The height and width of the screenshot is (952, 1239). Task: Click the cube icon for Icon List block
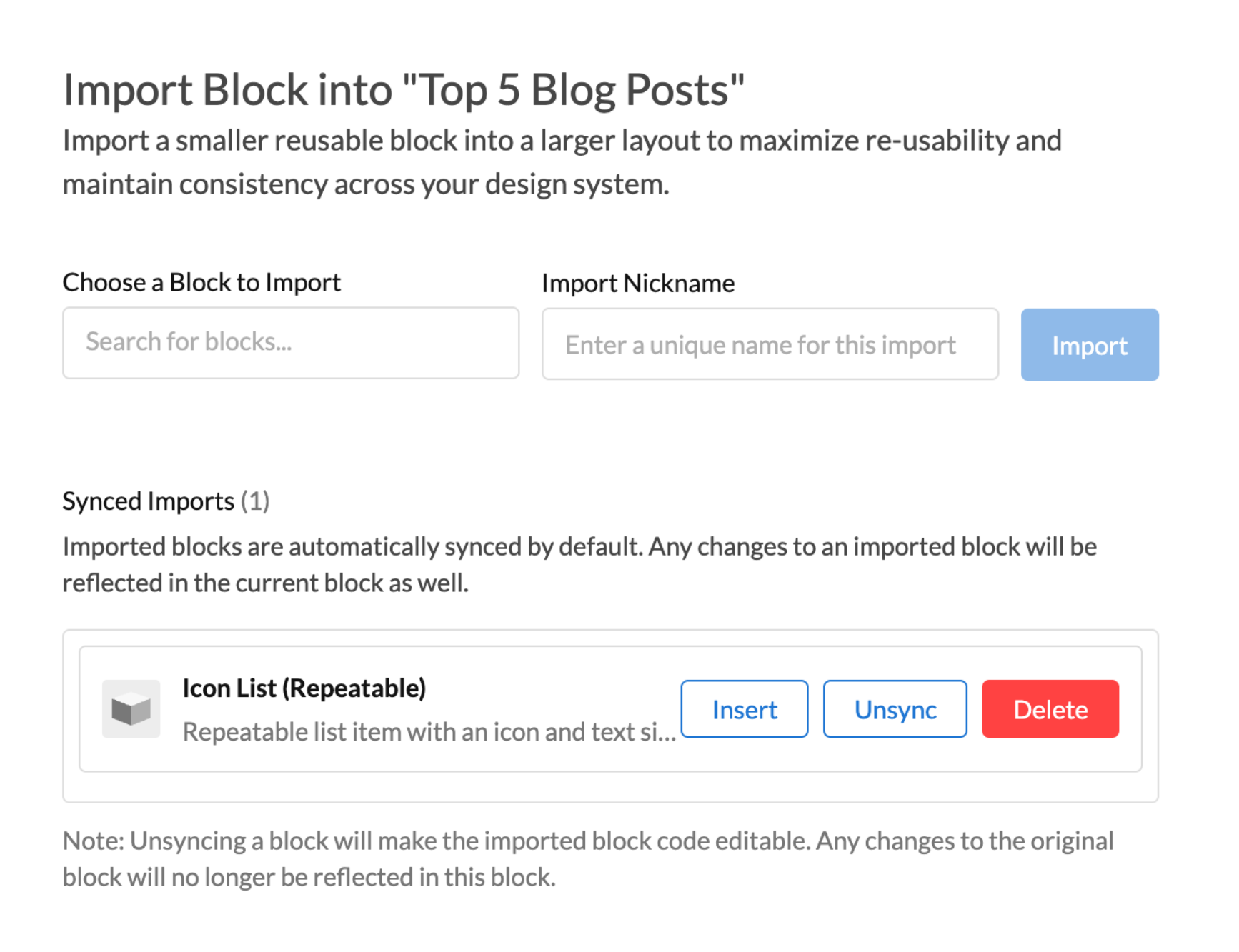[131, 709]
